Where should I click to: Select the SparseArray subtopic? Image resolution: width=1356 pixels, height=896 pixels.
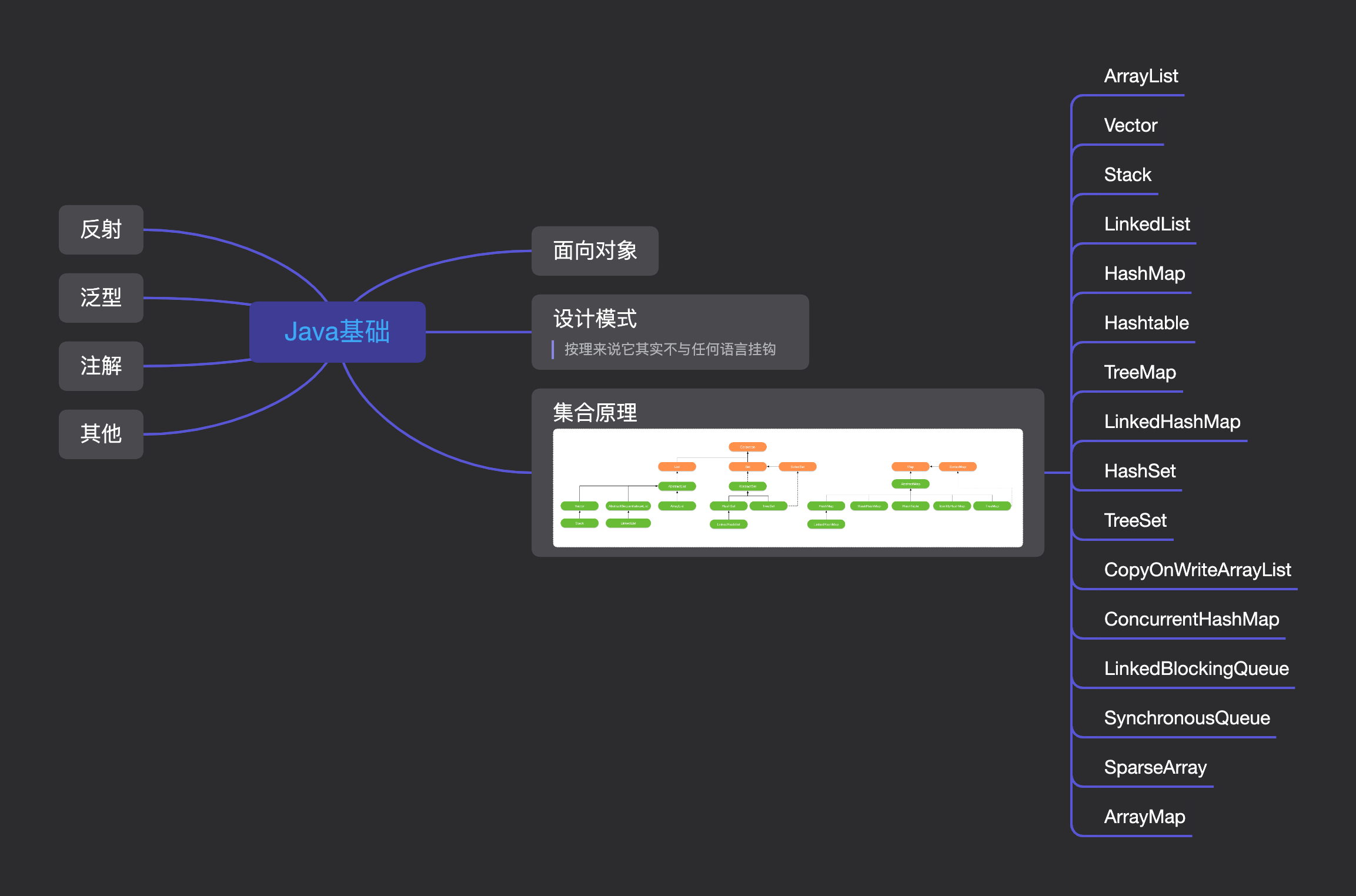(1155, 768)
